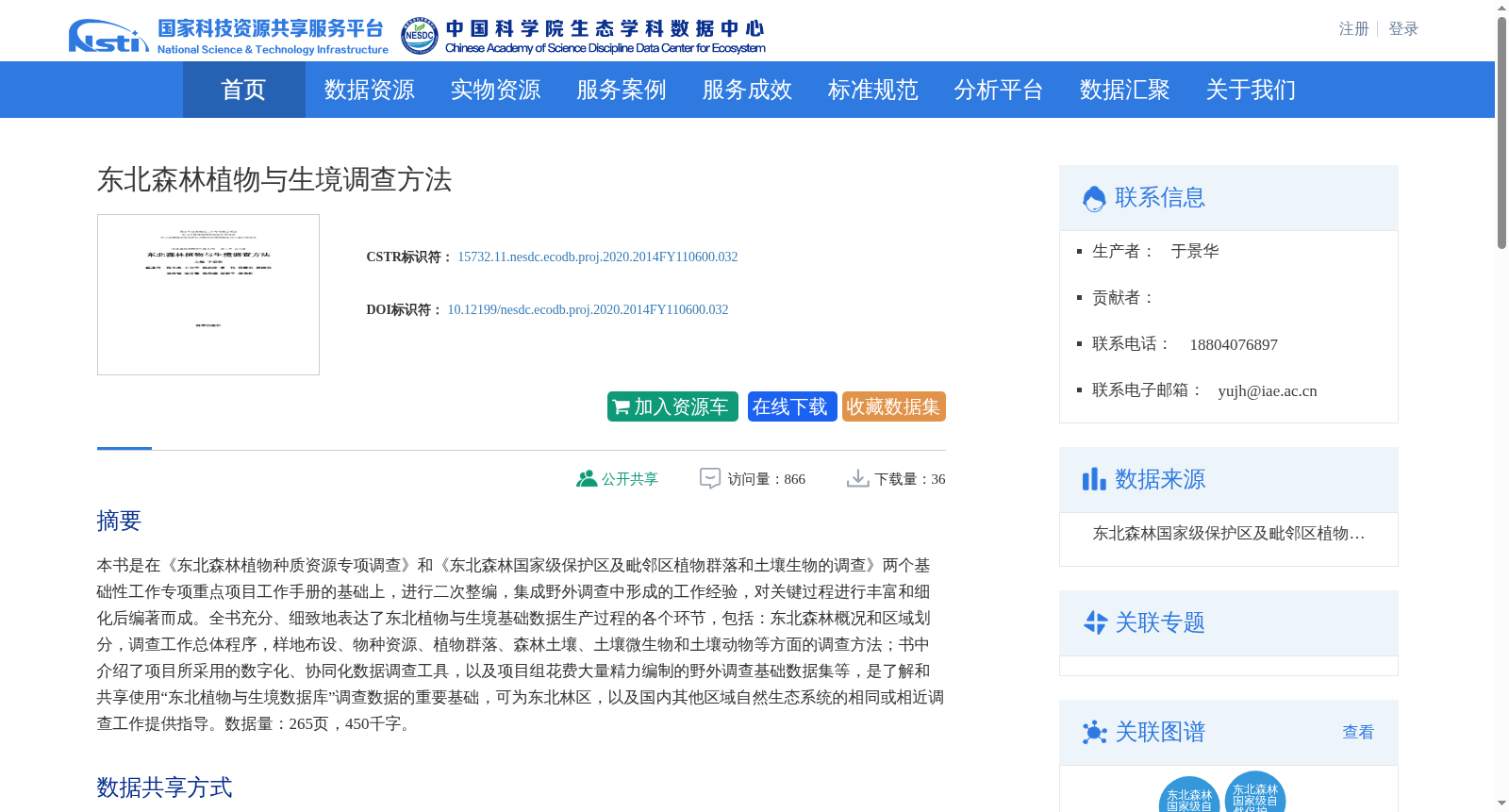Open the DOI identifier link

(x=588, y=309)
